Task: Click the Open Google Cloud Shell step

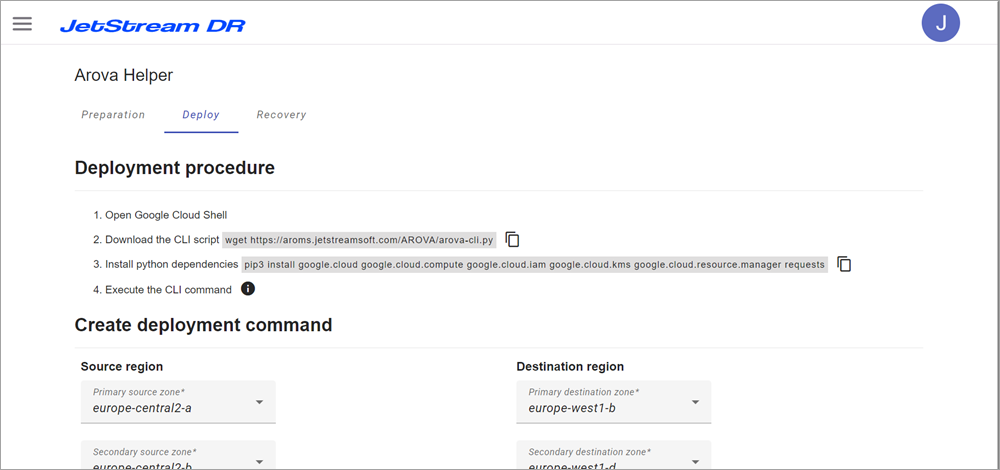Action: tap(166, 215)
